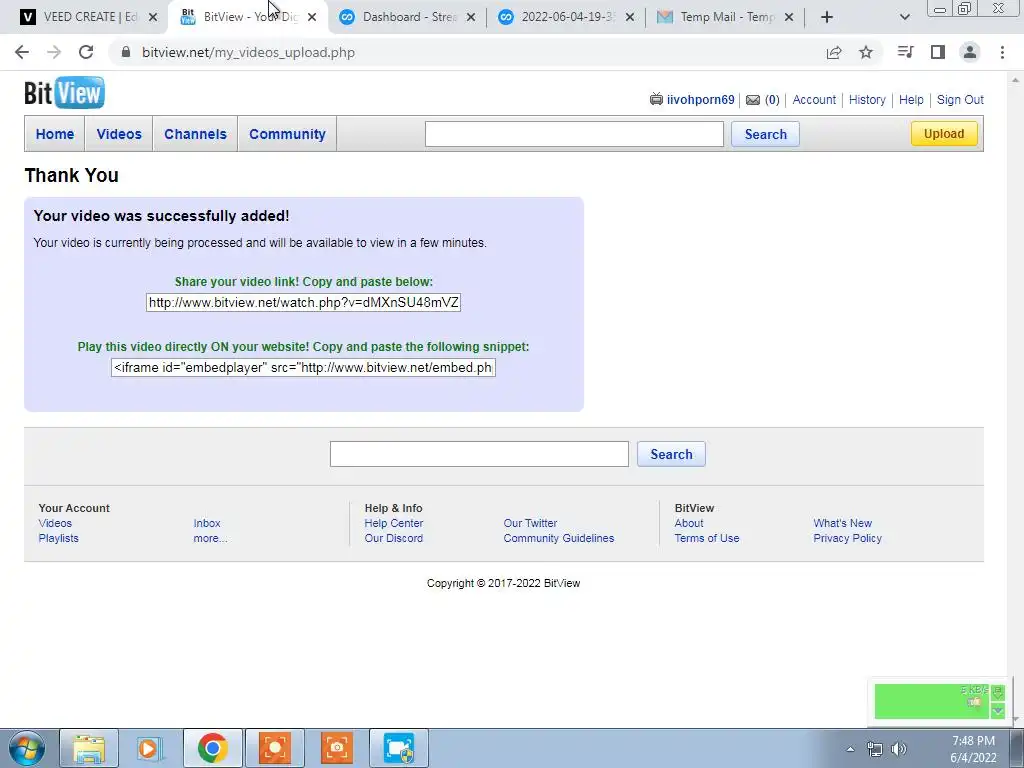
Task: Click the TV channel icon by username
Action: point(656,99)
